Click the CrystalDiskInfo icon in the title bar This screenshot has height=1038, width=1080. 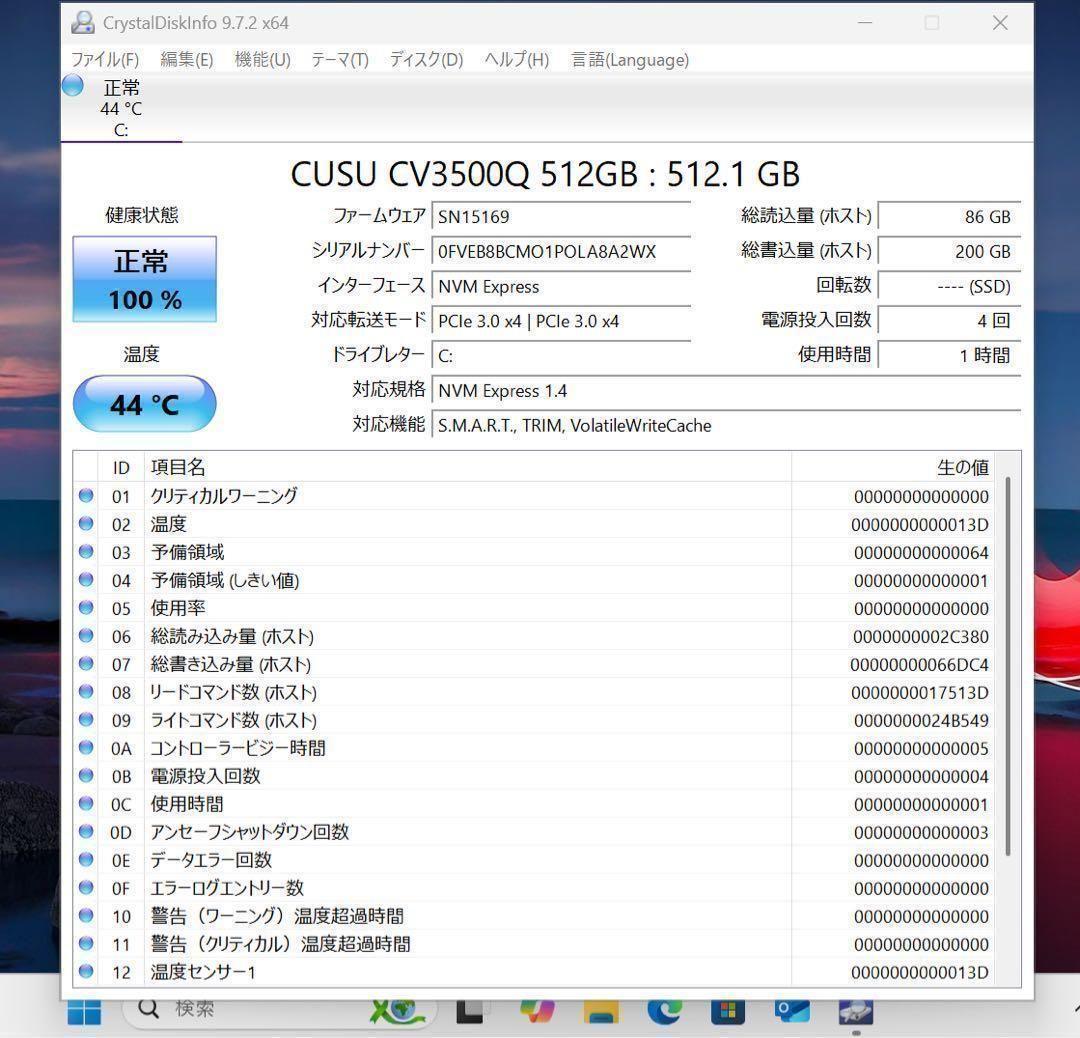click(83, 22)
